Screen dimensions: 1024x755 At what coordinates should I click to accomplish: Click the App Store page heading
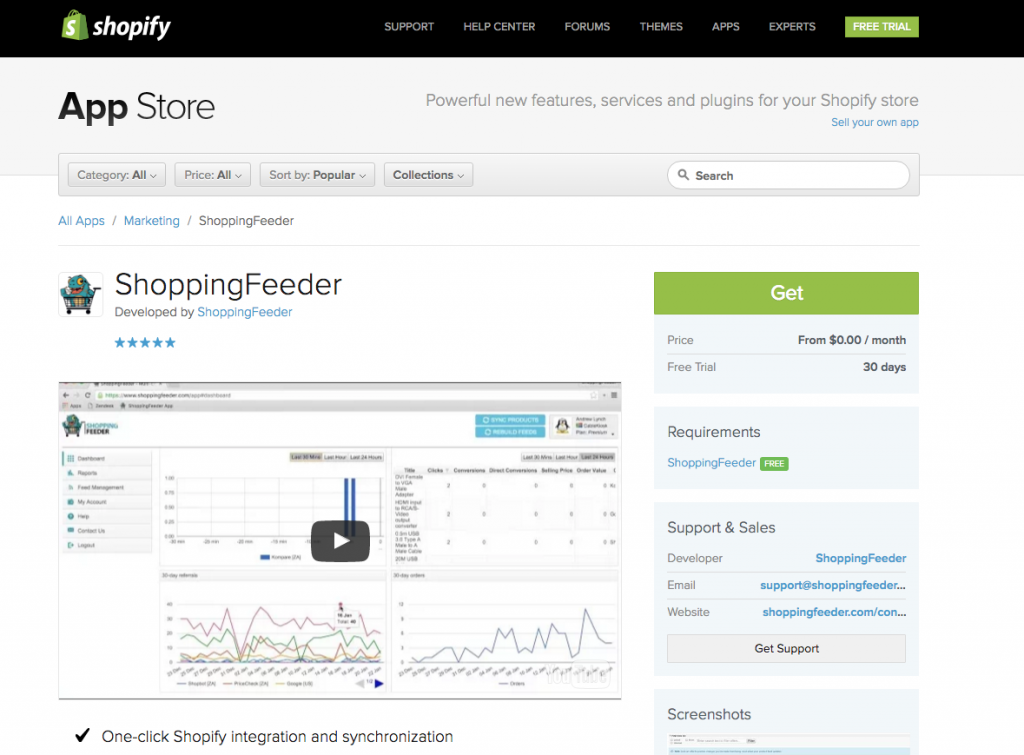[x=136, y=106]
